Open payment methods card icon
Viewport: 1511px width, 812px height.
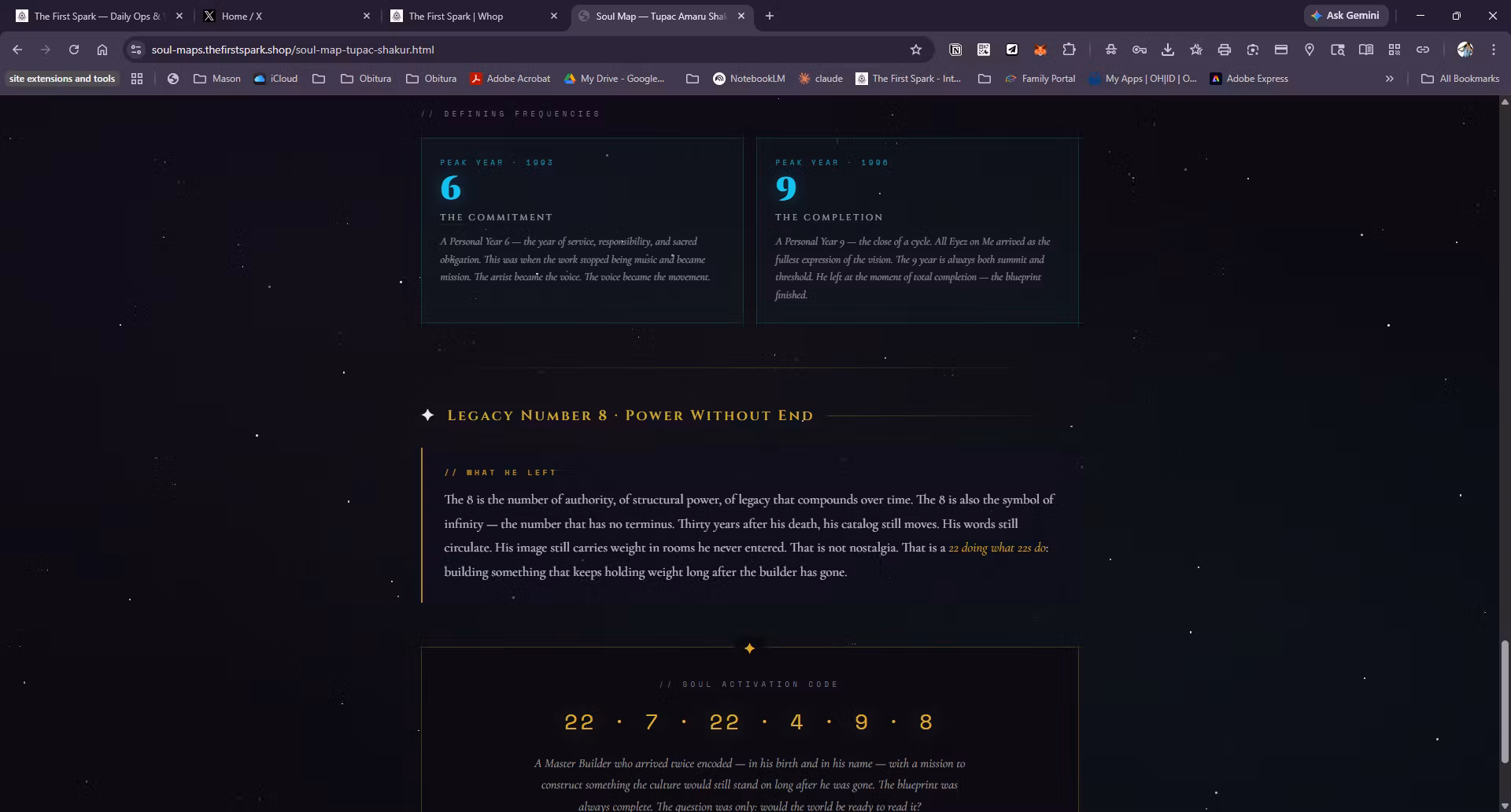pyautogui.click(x=1281, y=50)
